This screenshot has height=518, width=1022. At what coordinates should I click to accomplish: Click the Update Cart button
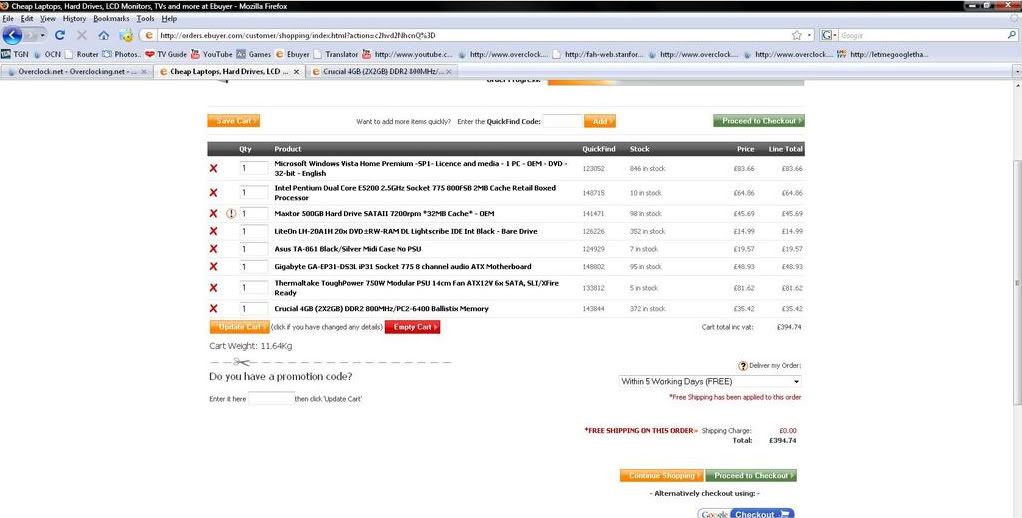click(x=239, y=326)
